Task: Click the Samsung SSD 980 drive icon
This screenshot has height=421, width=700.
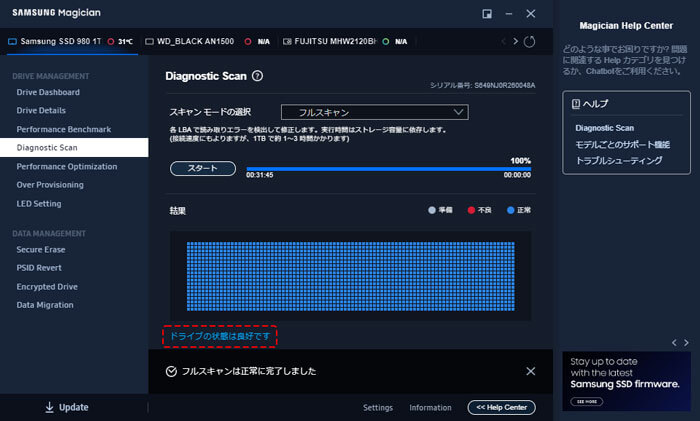Action: click(12, 42)
